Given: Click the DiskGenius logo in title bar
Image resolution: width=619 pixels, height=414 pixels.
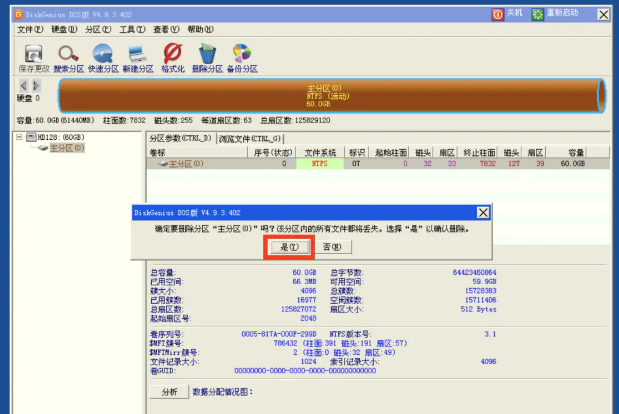Looking at the screenshot, I should 19,15.
